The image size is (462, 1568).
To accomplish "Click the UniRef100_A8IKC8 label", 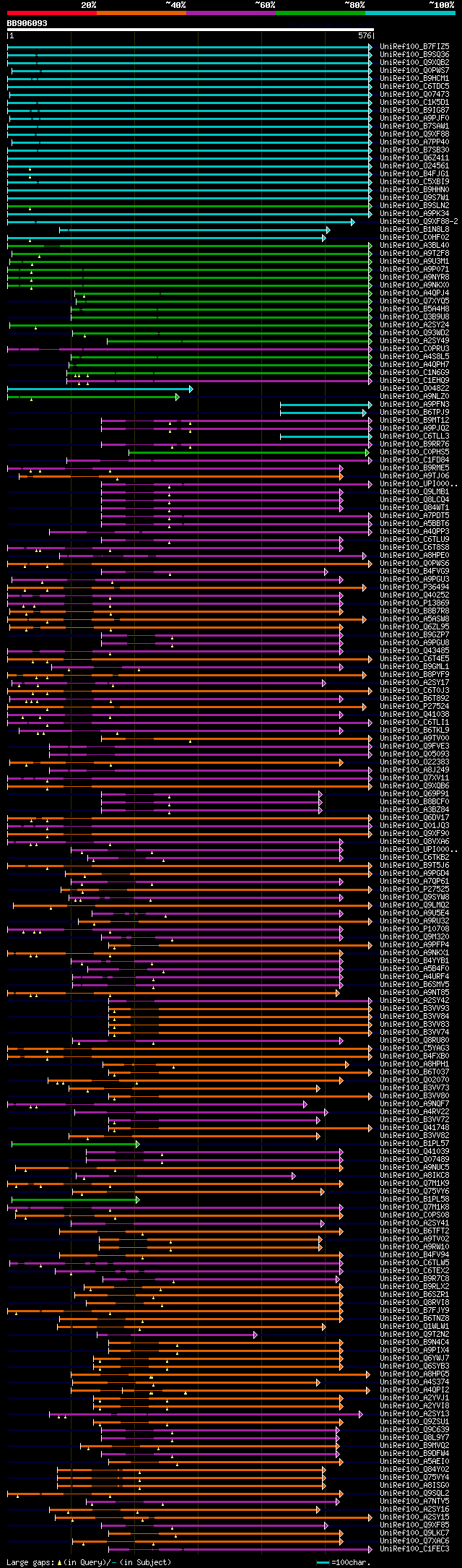I will [414, 1175].
